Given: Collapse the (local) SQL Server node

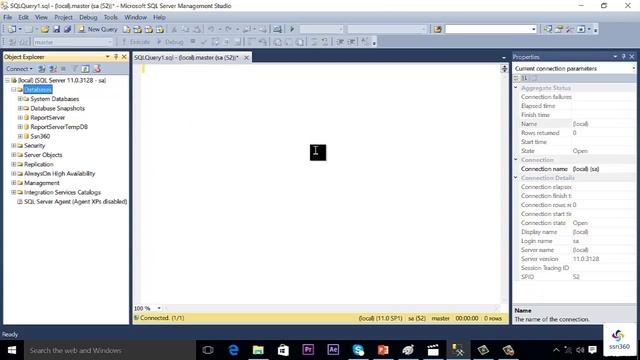Looking at the screenshot, I should (x=7, y=80).
